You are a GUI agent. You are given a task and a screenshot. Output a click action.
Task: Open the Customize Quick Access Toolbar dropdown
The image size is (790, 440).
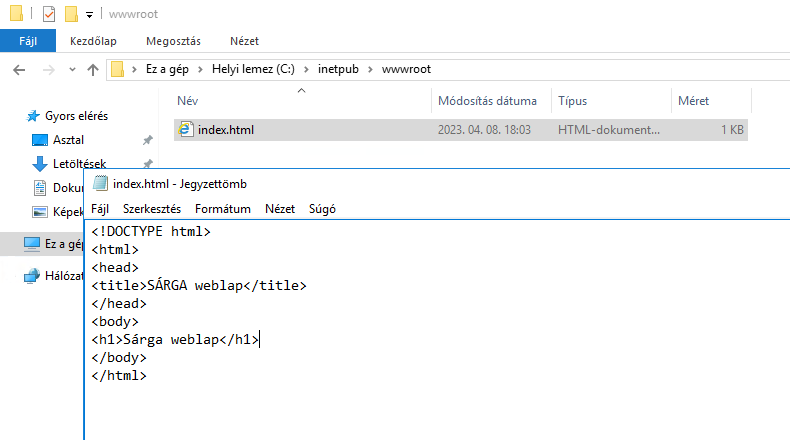[x=89, y=15]
